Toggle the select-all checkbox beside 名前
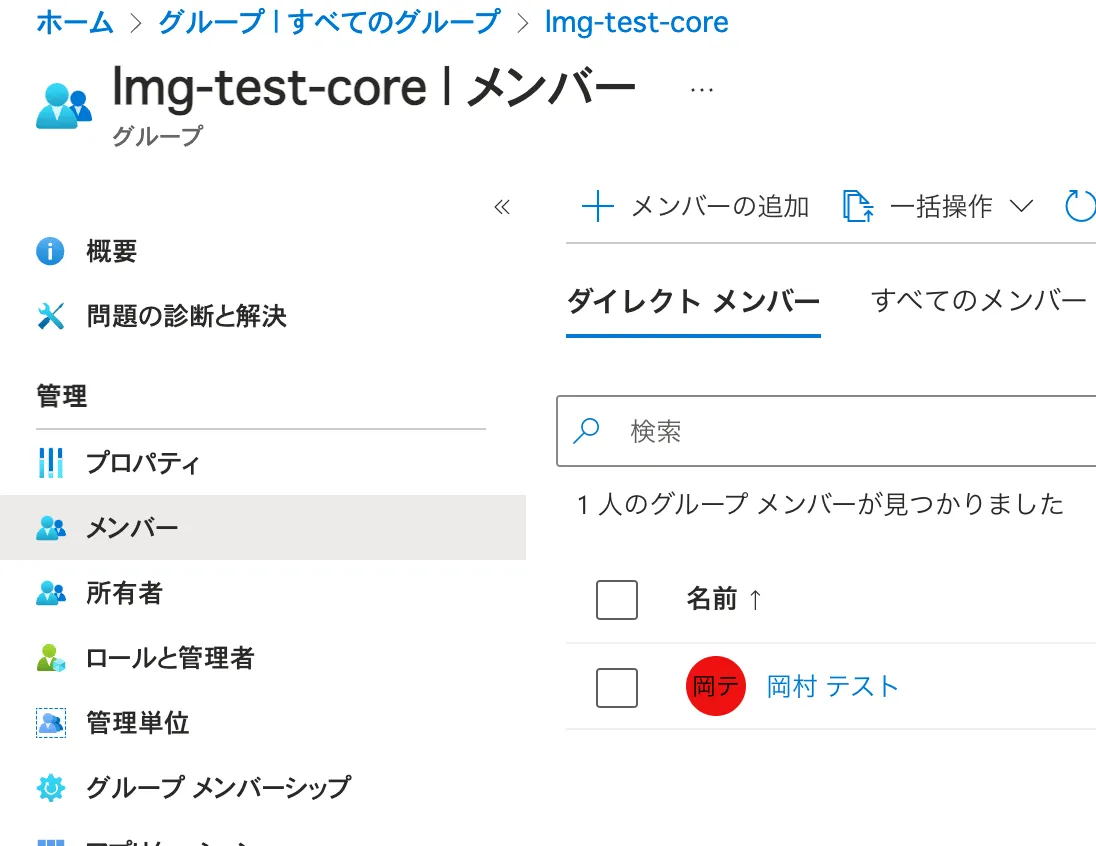Image resolution: width=1096 pixels, height=846 pixels. pyautogui.click(x=616, y=599)
